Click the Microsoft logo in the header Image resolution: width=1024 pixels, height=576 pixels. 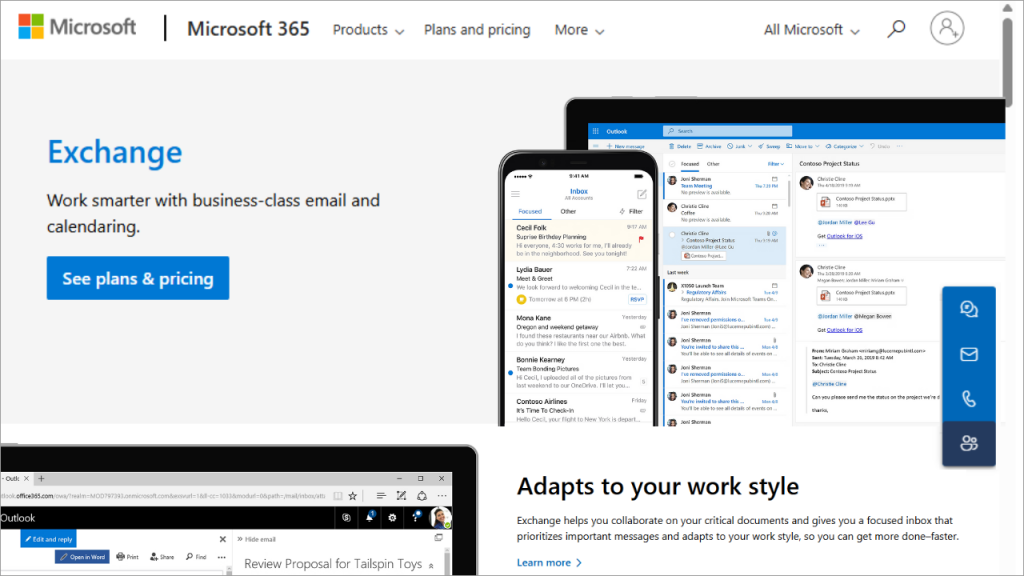coord(77,27)
